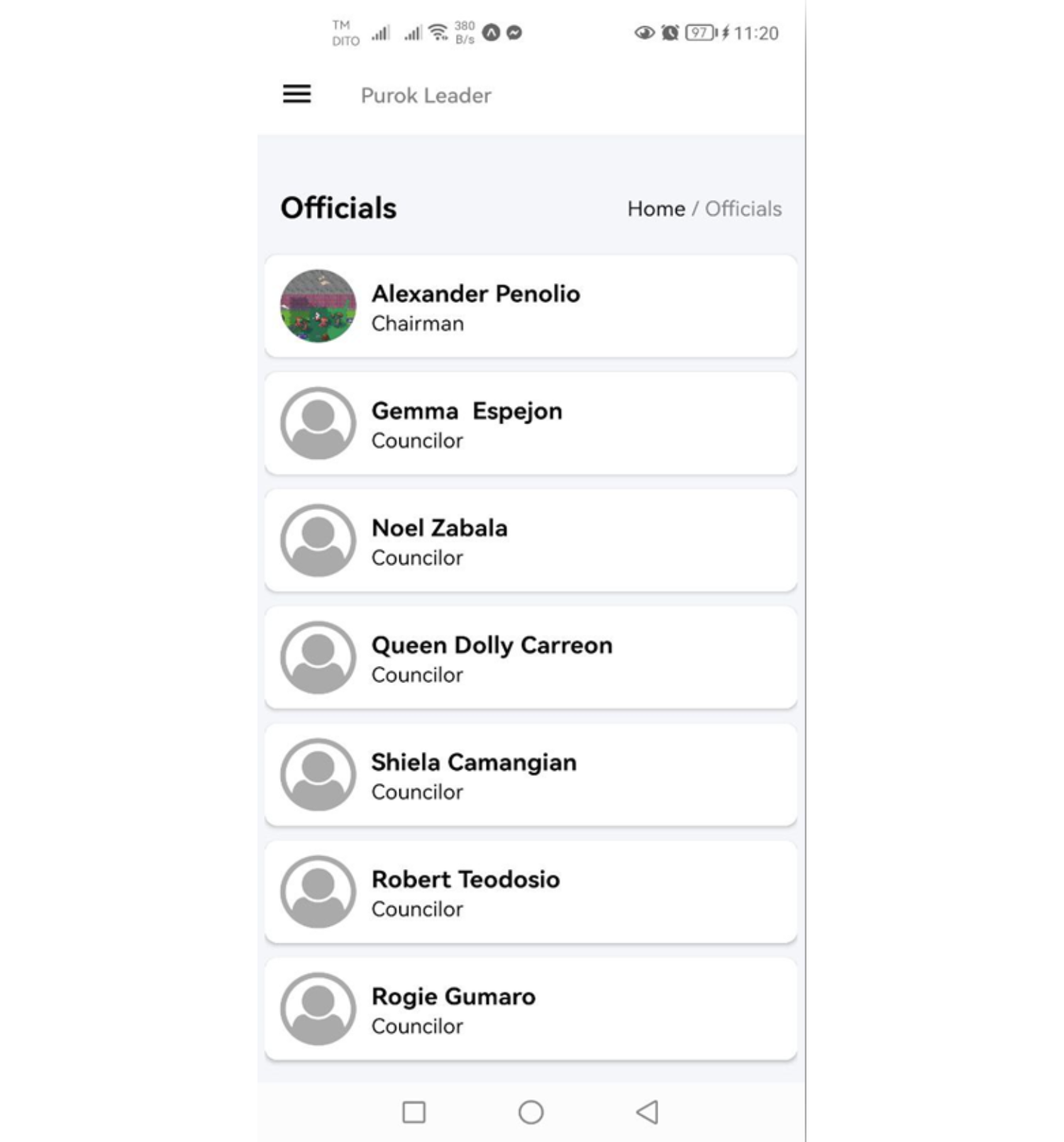1064x1142 pixels.
Task: Tap the alarm icon in status bar
Action: pyautogui.click(x=670, y=33)
